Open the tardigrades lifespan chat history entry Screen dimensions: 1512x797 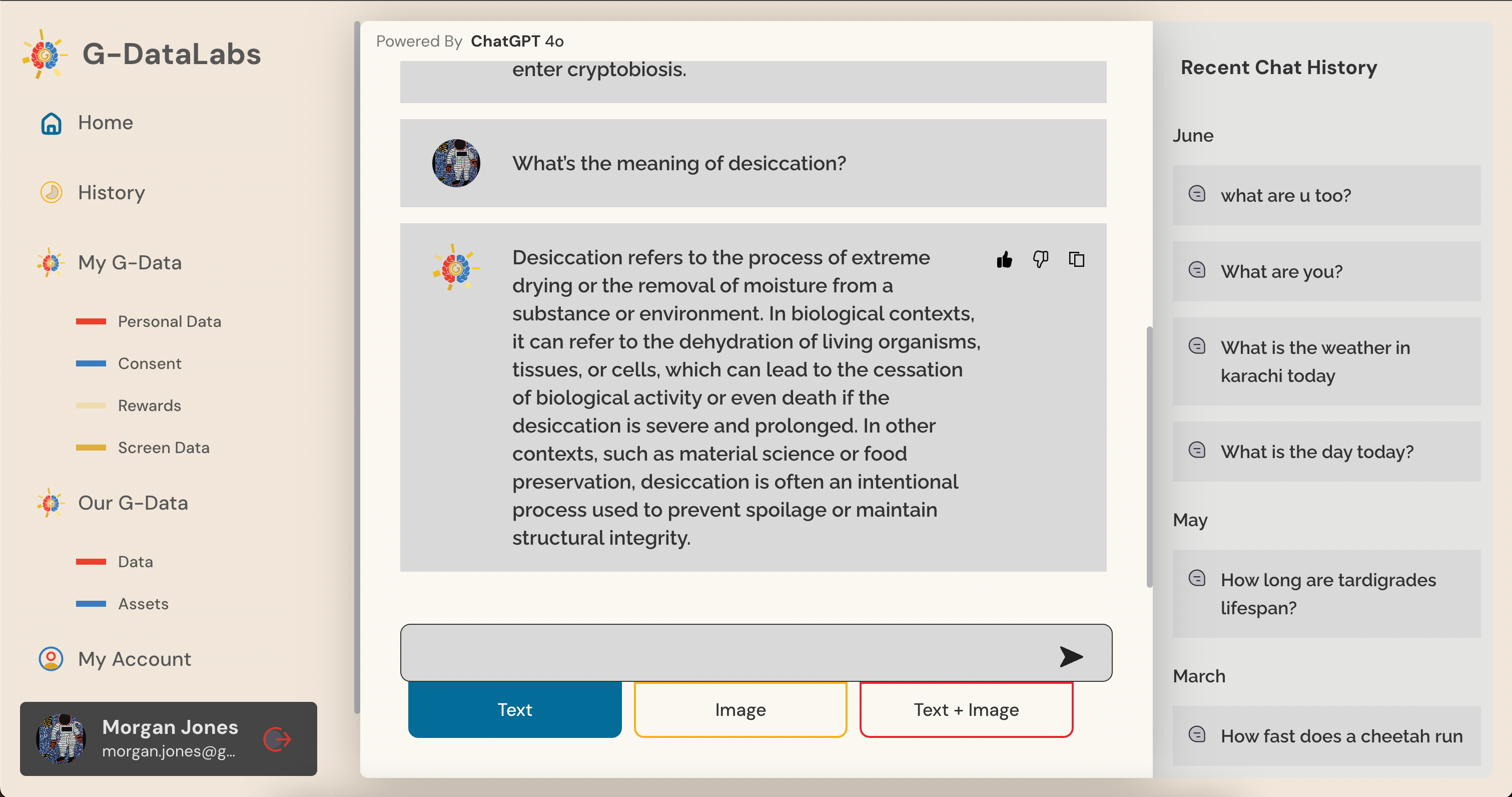[x=1326, y=594]
